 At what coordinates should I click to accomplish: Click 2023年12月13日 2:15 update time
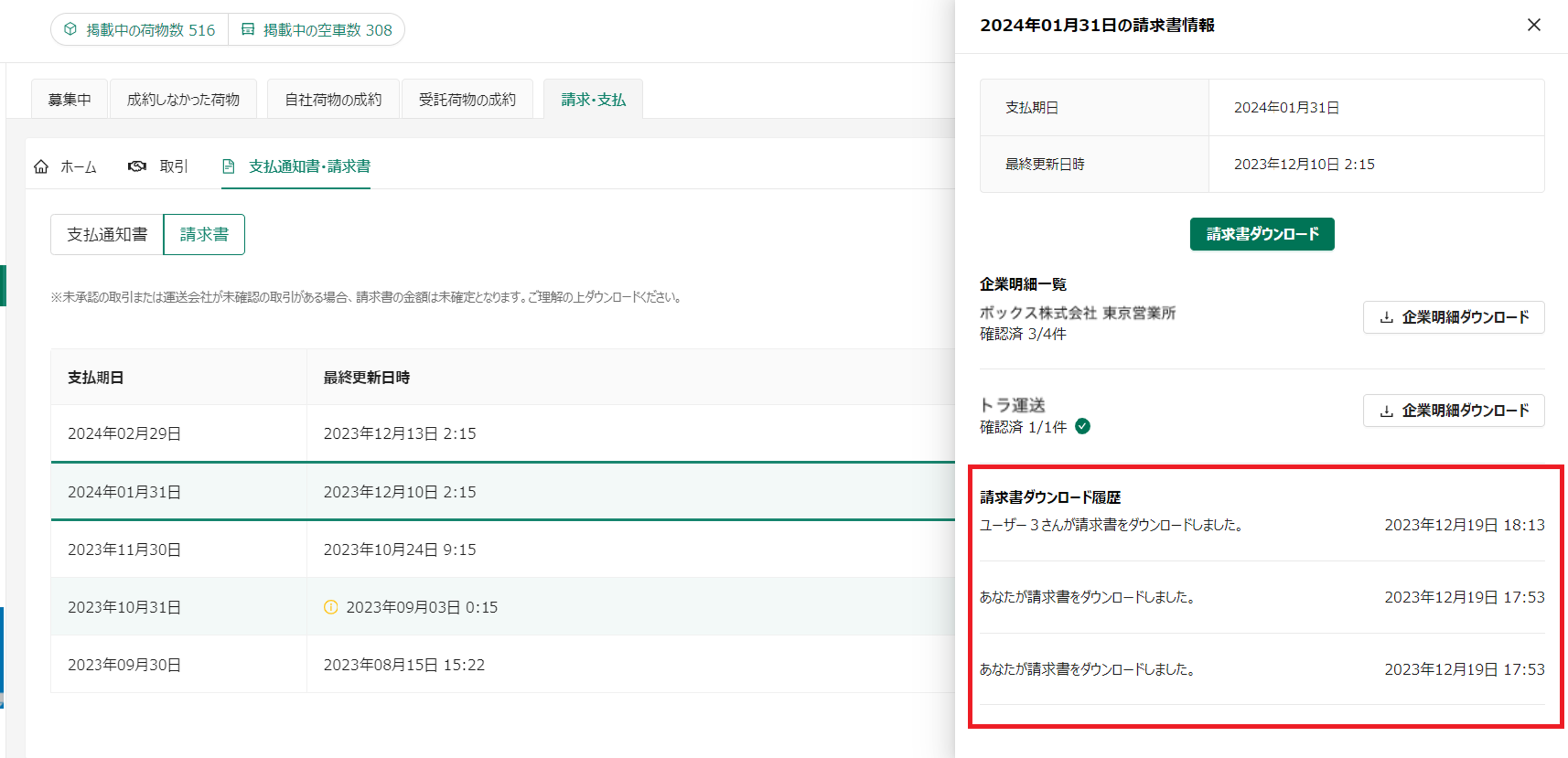[399, 433]
